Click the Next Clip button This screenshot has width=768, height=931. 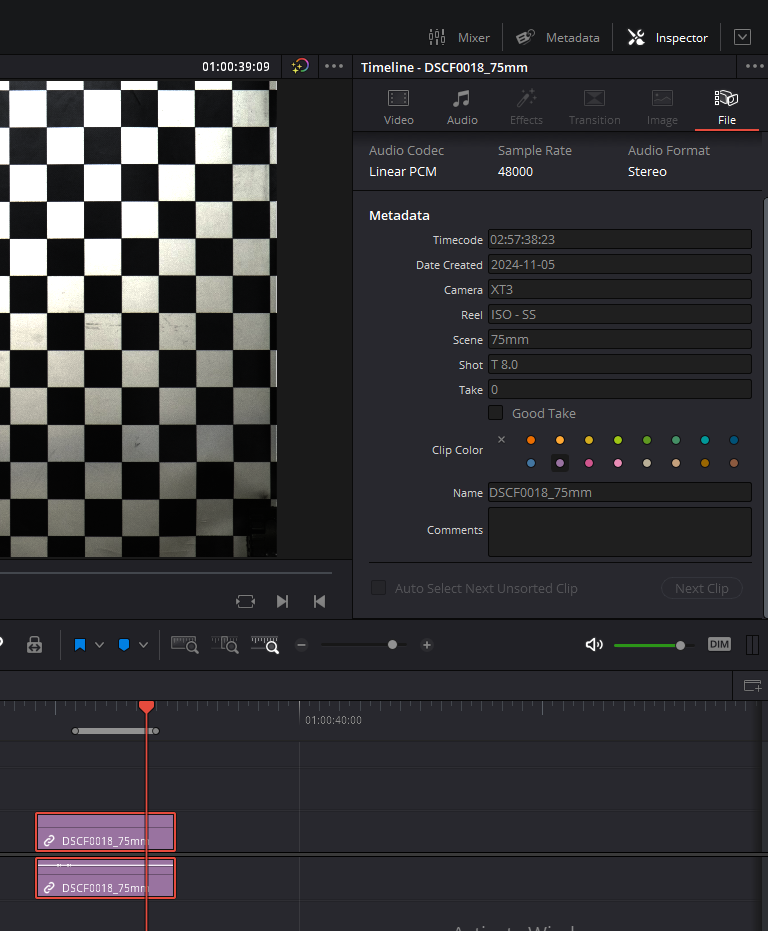(x=701, y=588)
